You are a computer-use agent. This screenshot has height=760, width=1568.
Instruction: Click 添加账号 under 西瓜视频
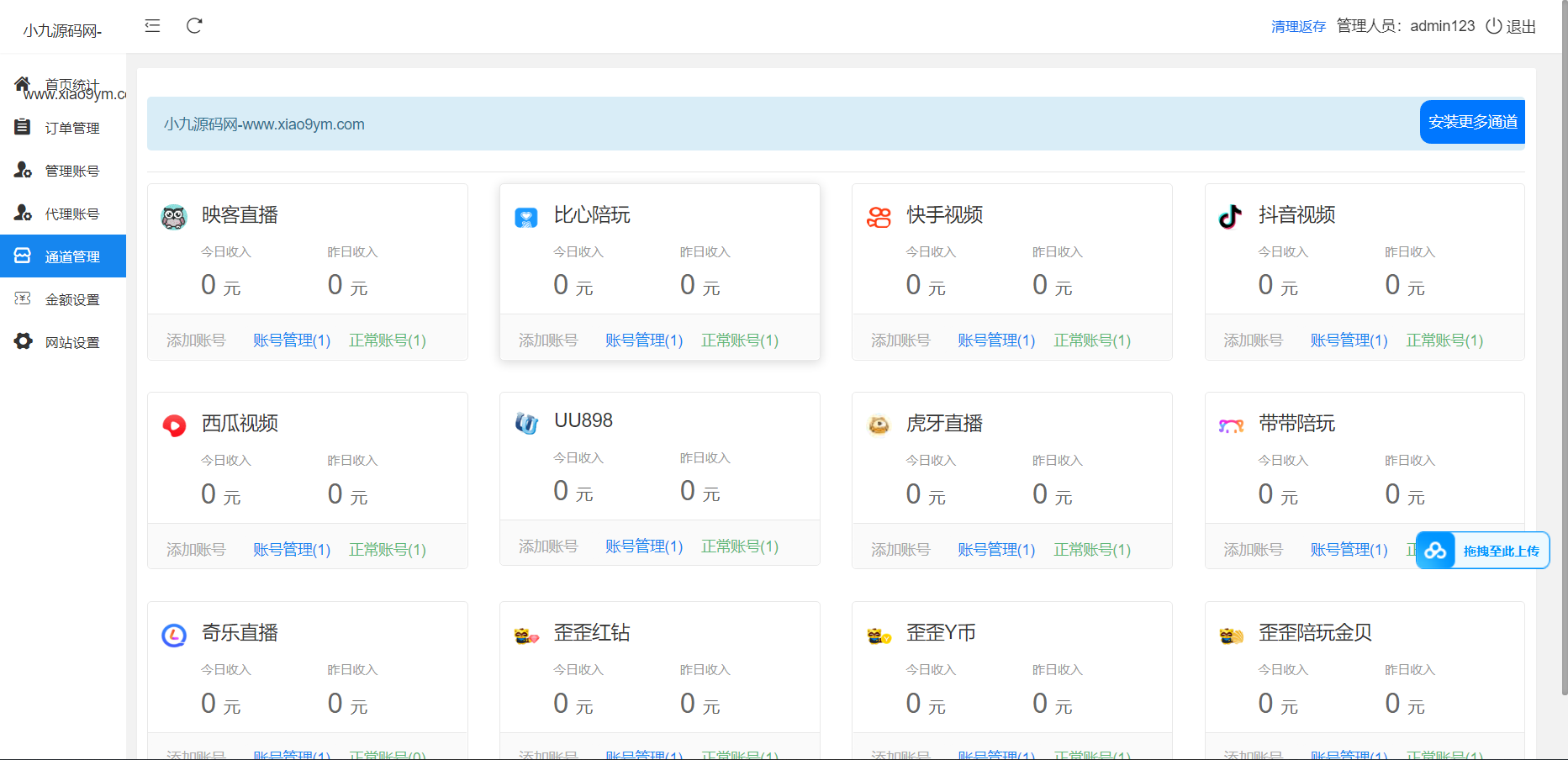coord(196,550)
